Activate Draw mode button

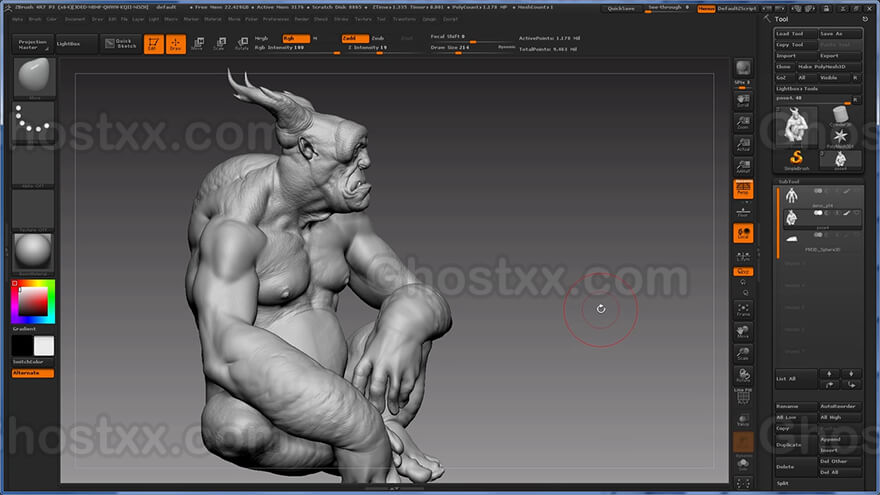point(176,44)
